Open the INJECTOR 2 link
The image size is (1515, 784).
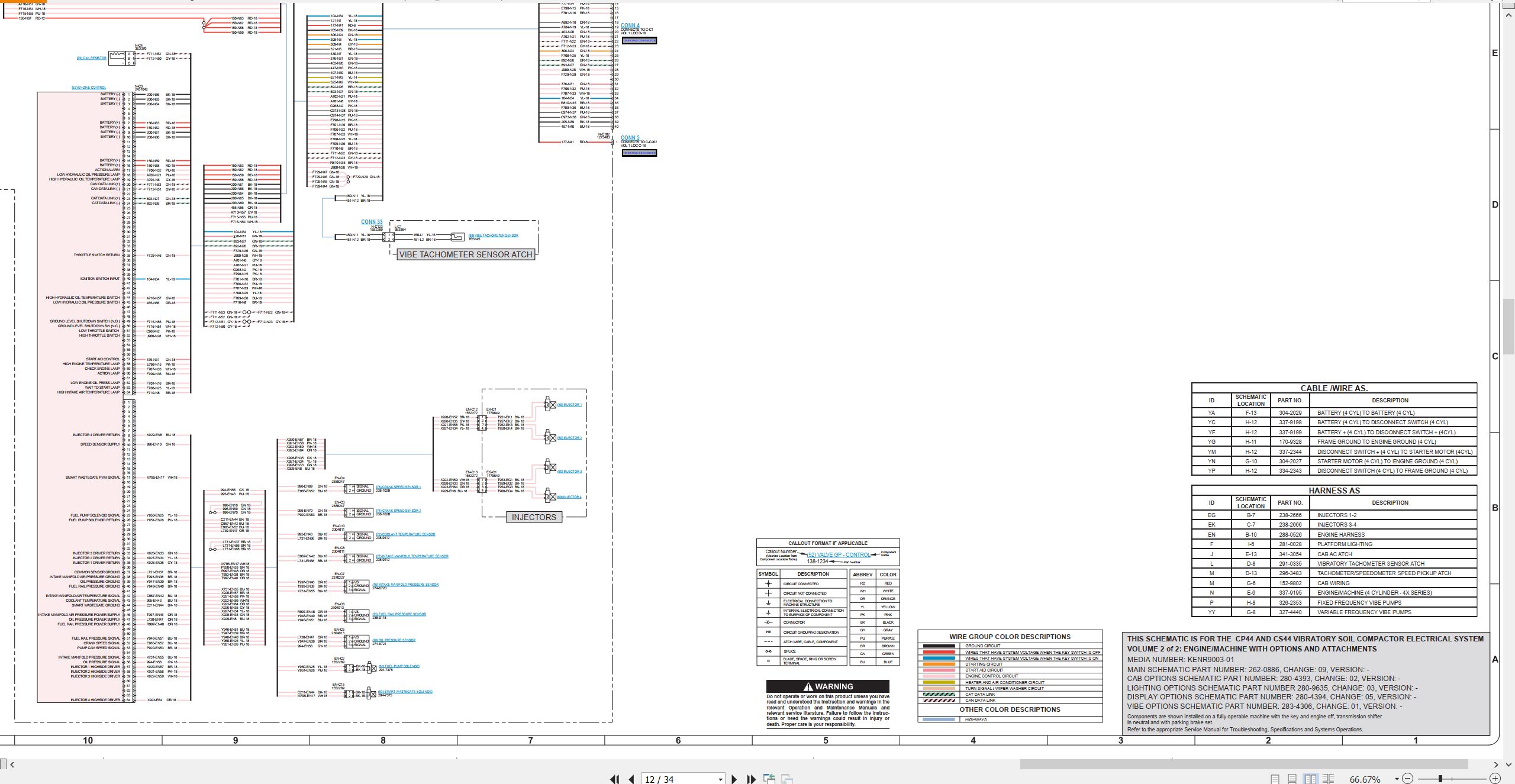pos(569,438)
